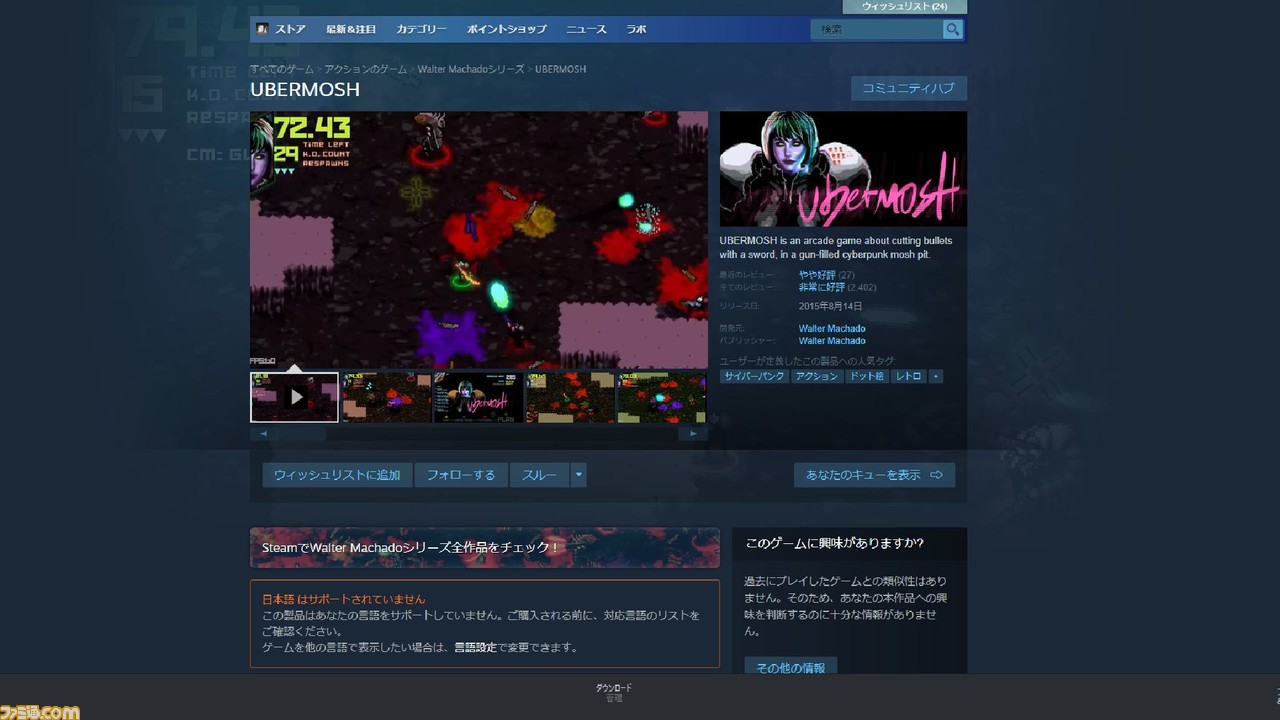Select the レトロ tag
1280x720 pixels.
[909, 377]
